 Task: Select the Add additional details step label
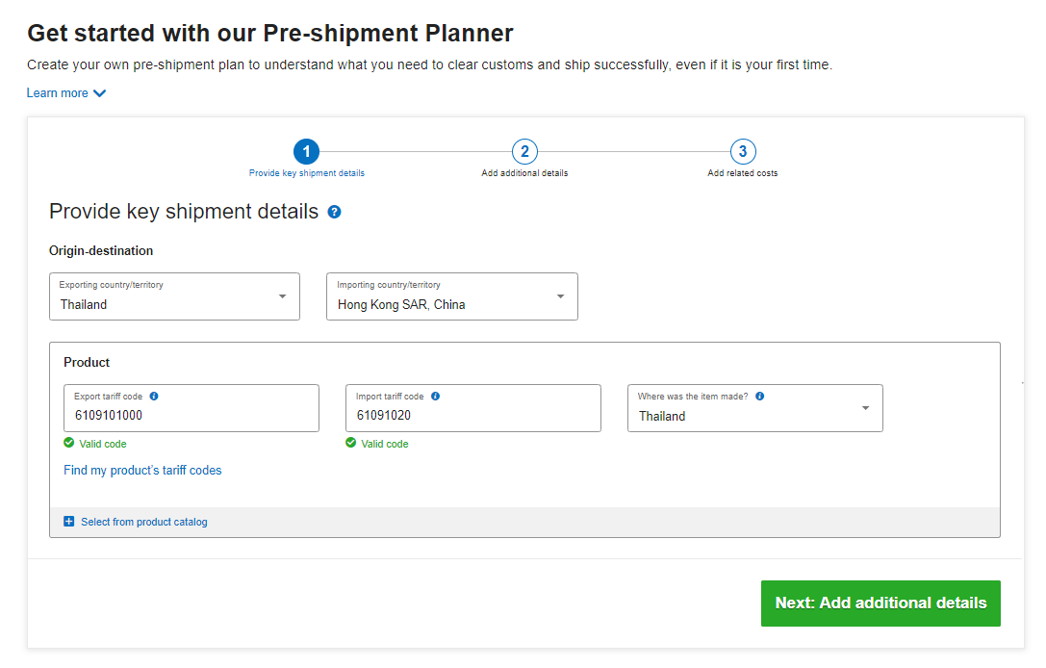pyautogui.click(x=524, y=173)
